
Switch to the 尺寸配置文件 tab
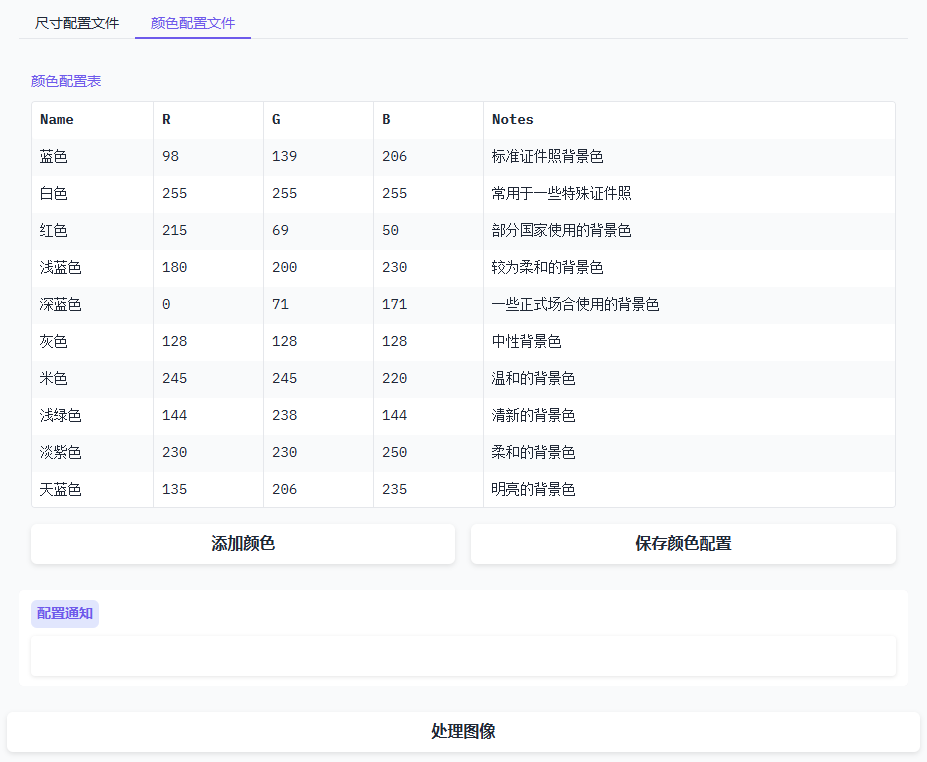coord(77,23)
